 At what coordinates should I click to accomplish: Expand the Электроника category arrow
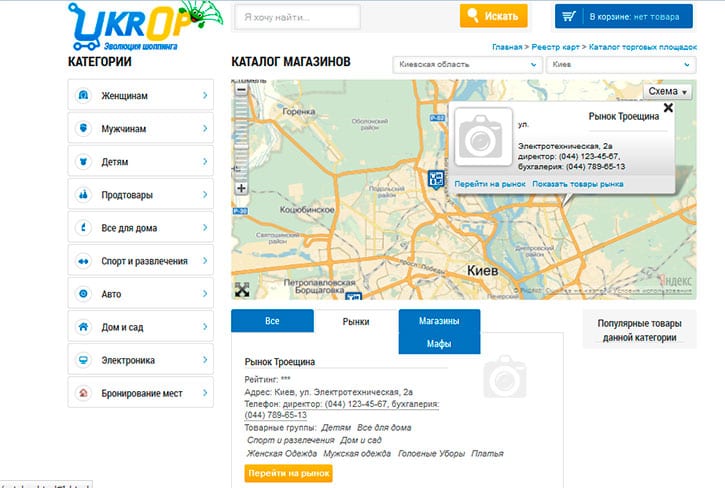click(204, 360)
